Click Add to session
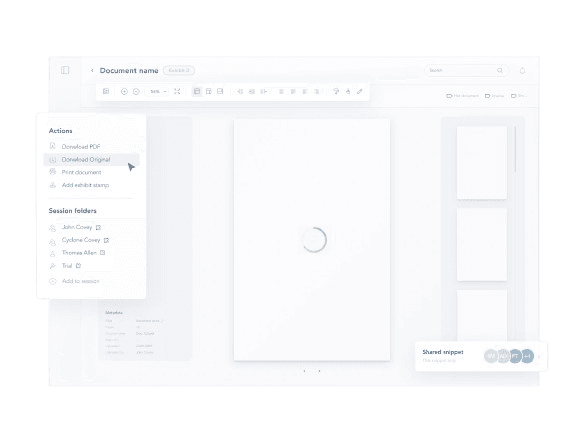This screenshot has height=433, width=577. (80, 281)
